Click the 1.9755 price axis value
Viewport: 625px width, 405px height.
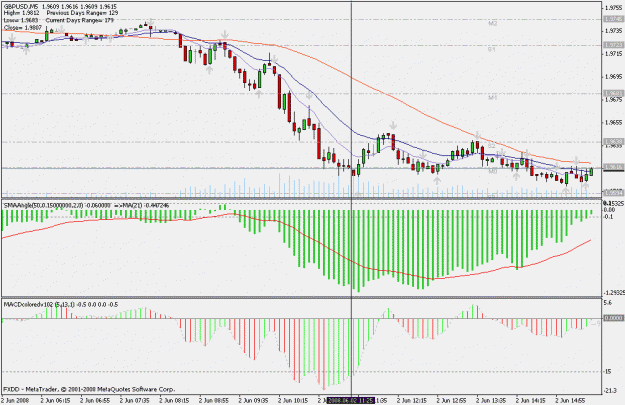(x=613, y=8)
